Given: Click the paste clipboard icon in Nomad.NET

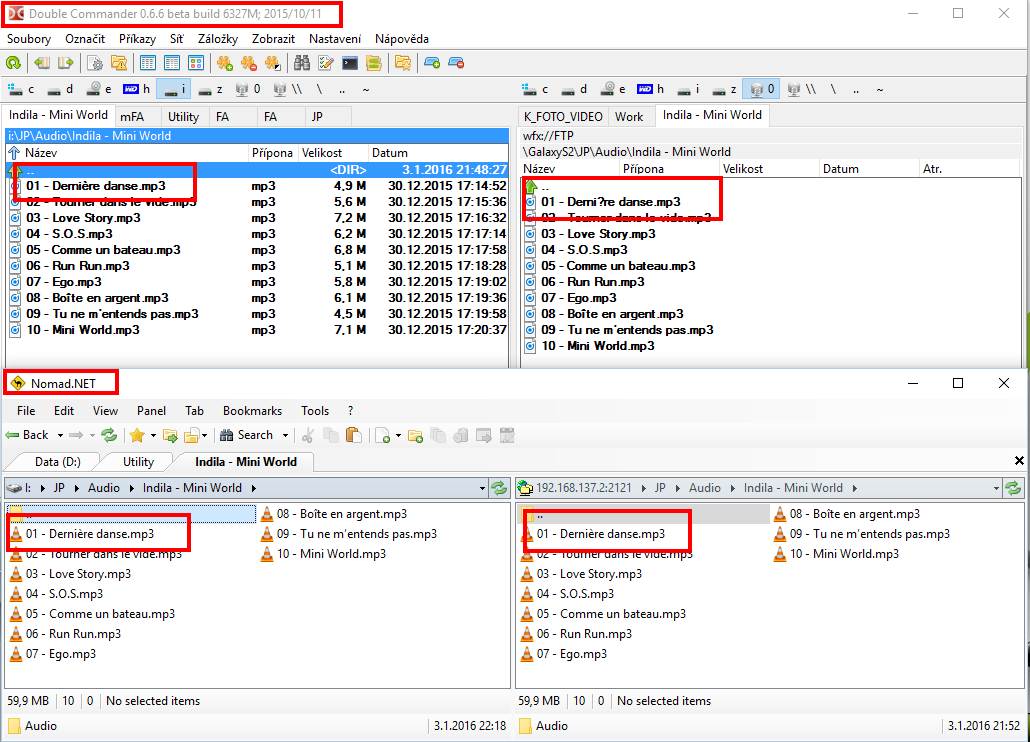Looking at the screenshot, I should (352, 435).
